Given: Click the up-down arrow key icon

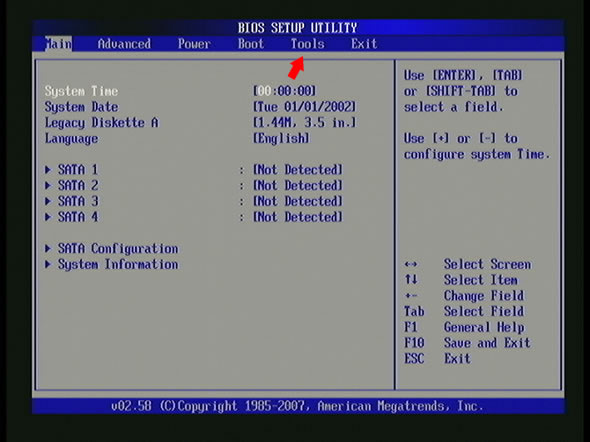Looking at the screenshot, I should click(x=411, y=280).
